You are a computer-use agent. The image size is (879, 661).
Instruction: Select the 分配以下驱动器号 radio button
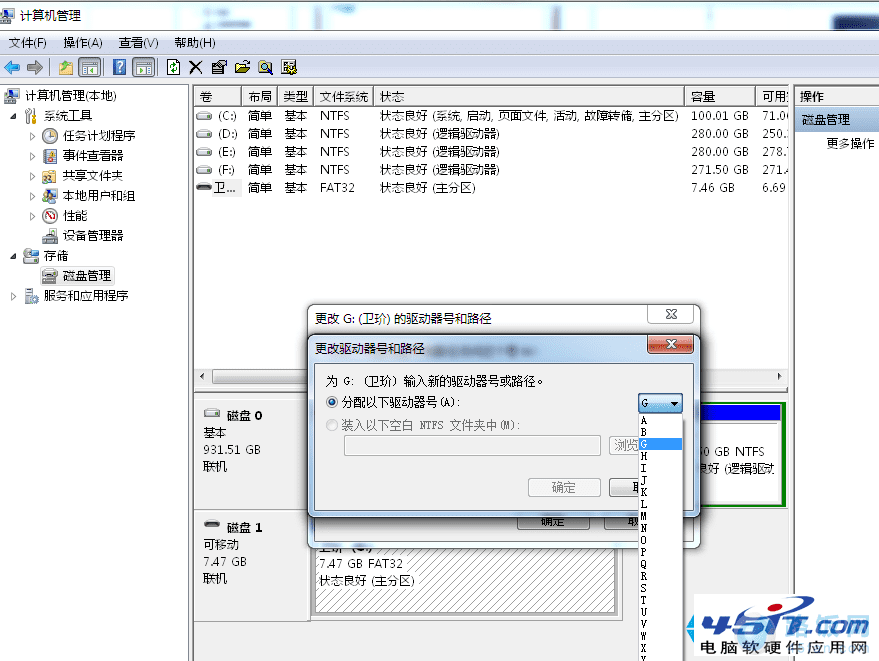(x=332, y=402)
